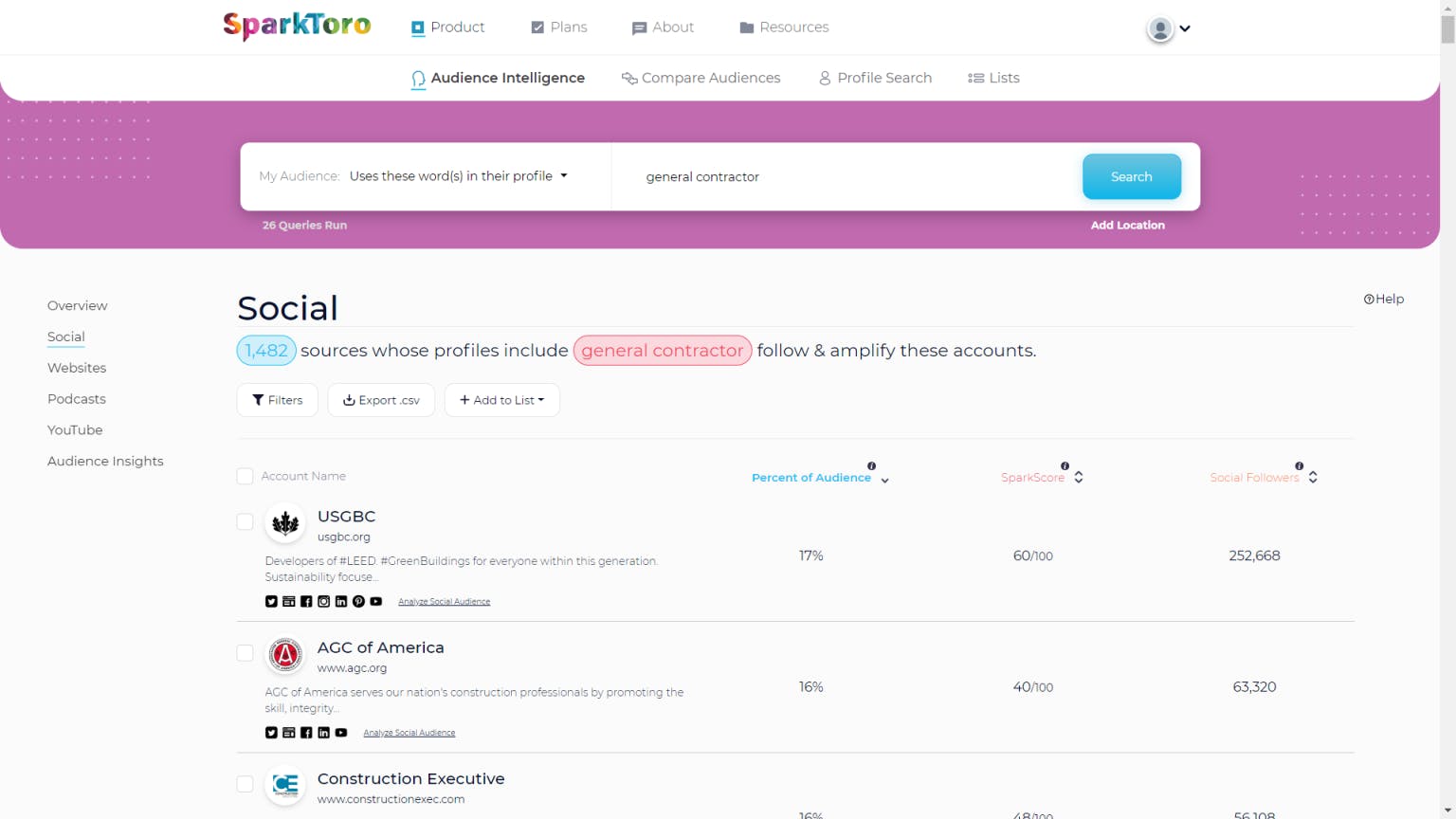Sort results by Social Followers arrows
Image resolution: width=1456 pixels, height=819 pixels.
coord(1313,477)
